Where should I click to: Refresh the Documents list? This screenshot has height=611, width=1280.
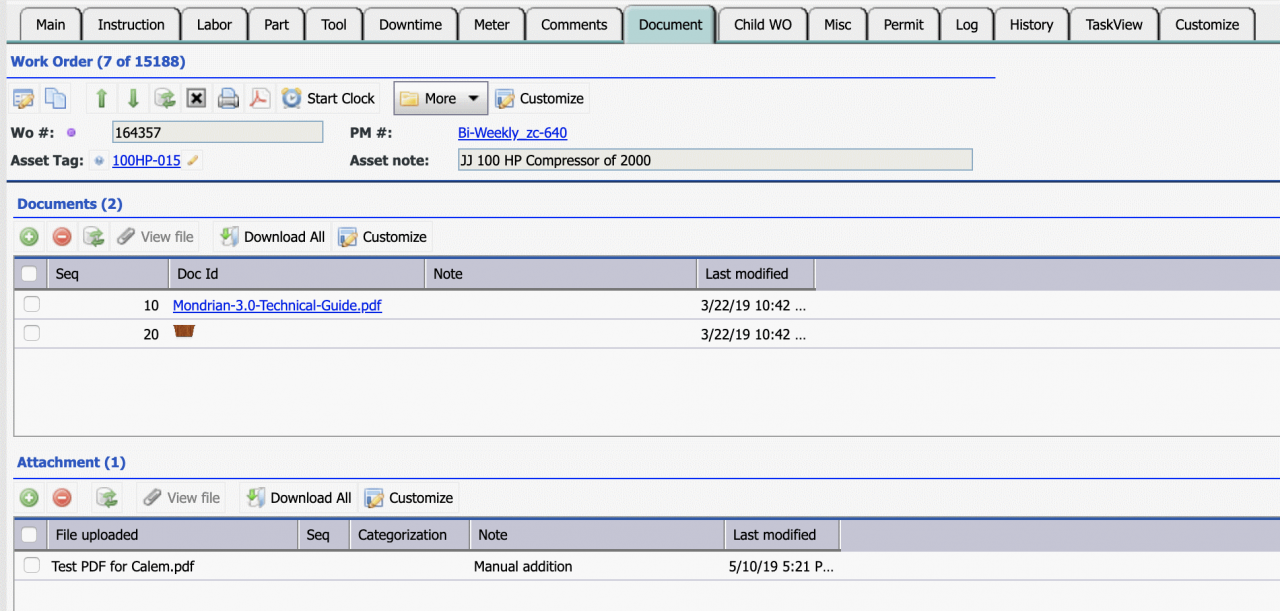[93, 237]
